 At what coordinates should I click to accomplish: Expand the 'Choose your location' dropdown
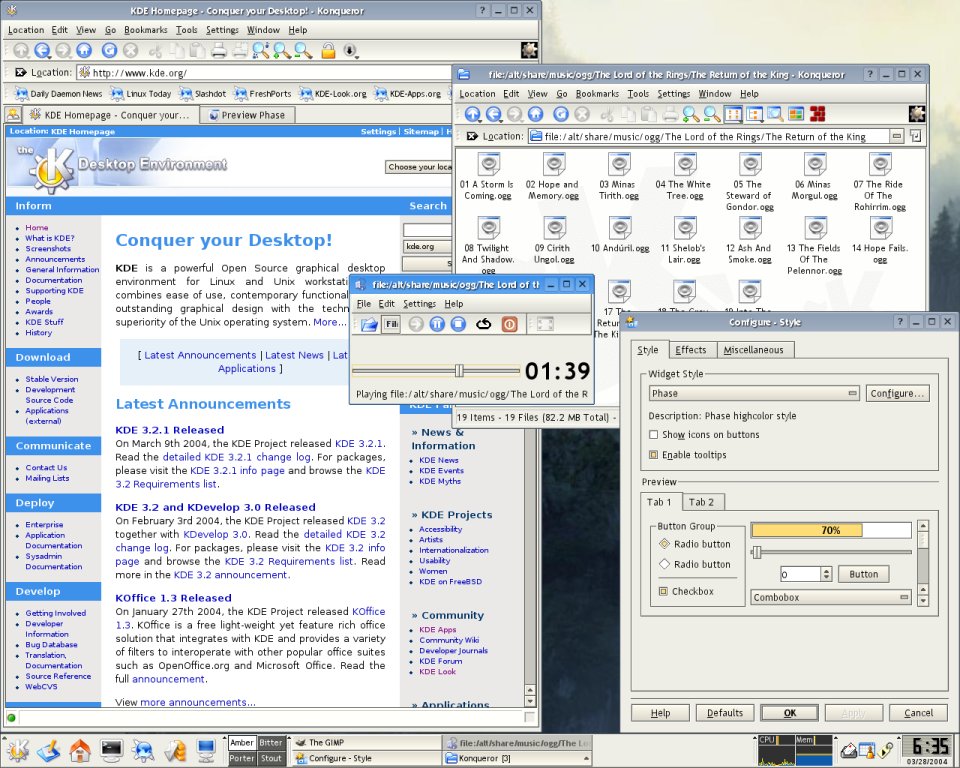pyautogui.click(x=419, y=167)
